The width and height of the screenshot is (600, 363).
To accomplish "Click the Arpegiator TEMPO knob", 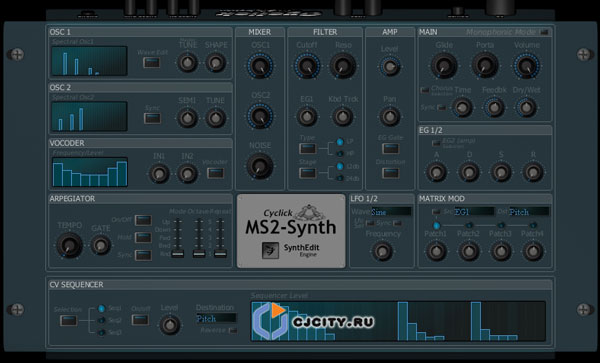I will click(70, 245).
